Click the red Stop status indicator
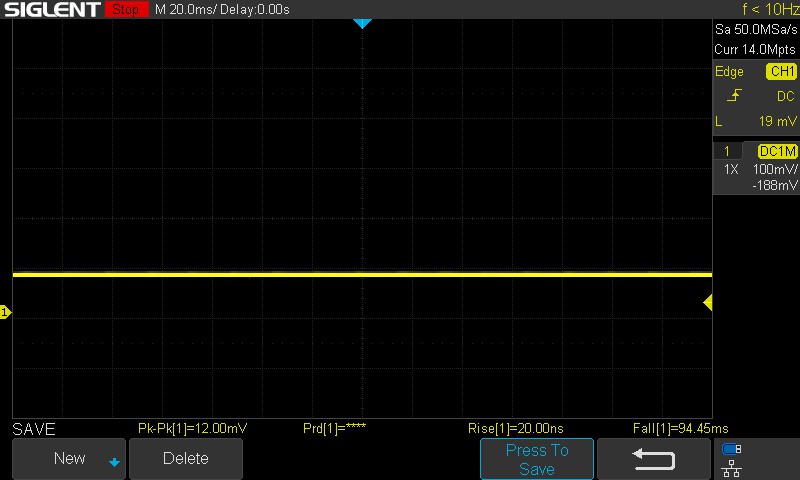This screenshot has width=800, height=480. 126,9
